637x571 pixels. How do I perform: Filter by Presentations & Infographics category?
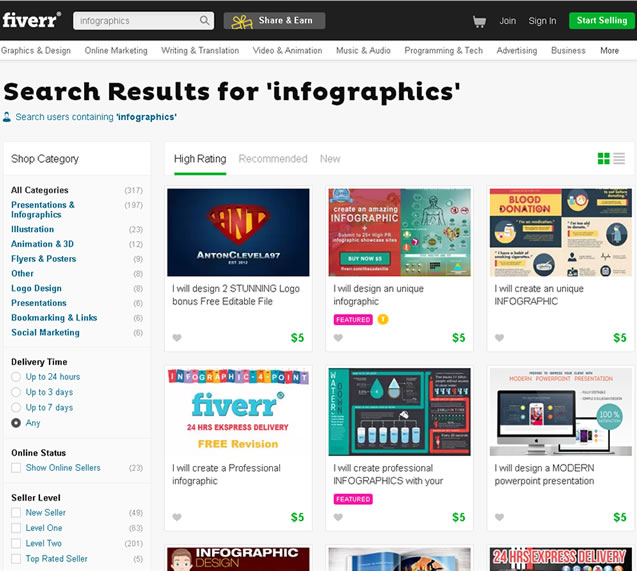pos(43,210)
